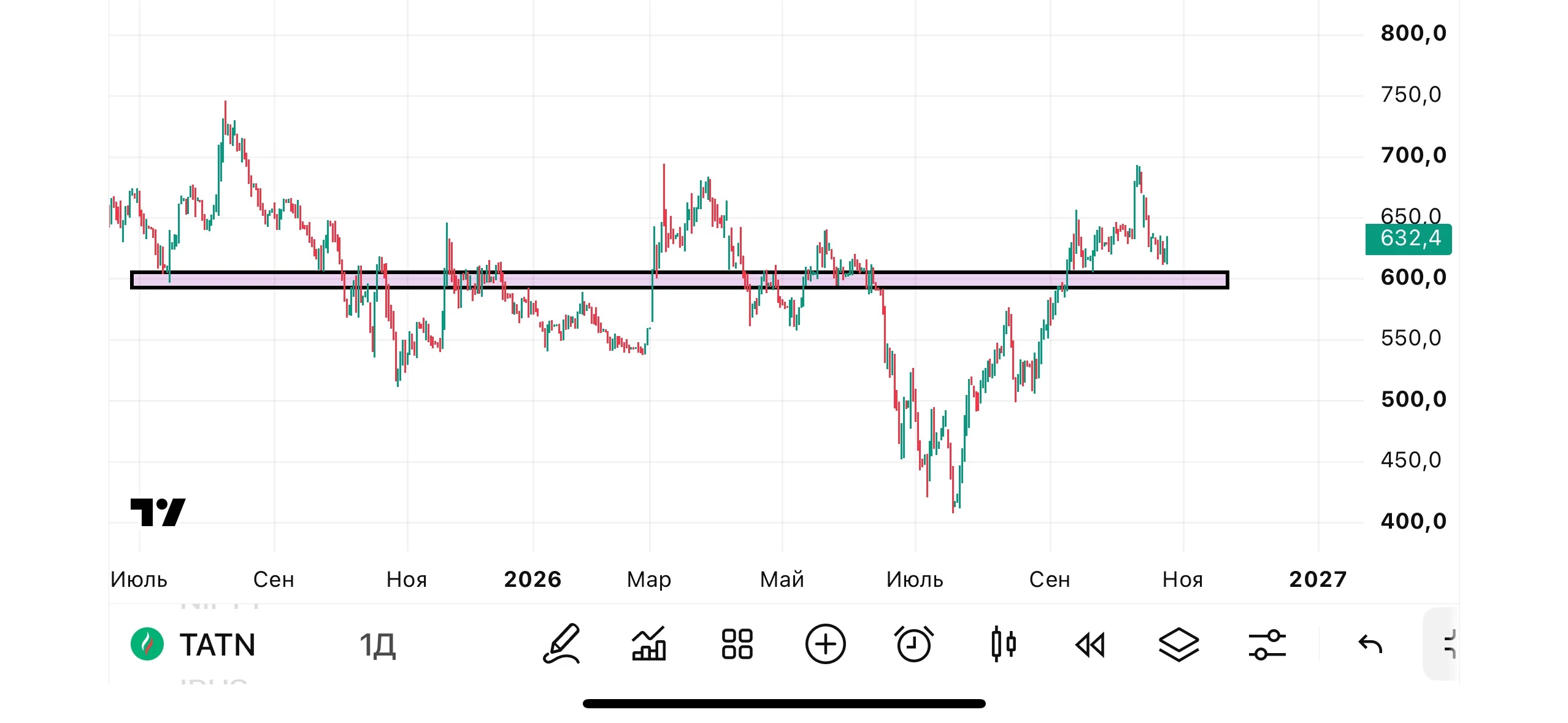This screenshot has width=1568, height=723.
Task: Tap the Май time axis label
Action: 782,580
